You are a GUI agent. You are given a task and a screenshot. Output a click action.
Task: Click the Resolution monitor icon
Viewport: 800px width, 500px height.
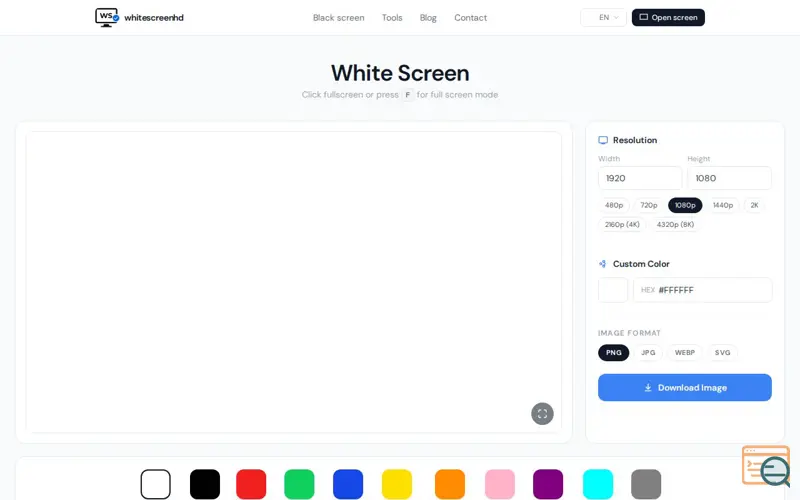[603, 140]
